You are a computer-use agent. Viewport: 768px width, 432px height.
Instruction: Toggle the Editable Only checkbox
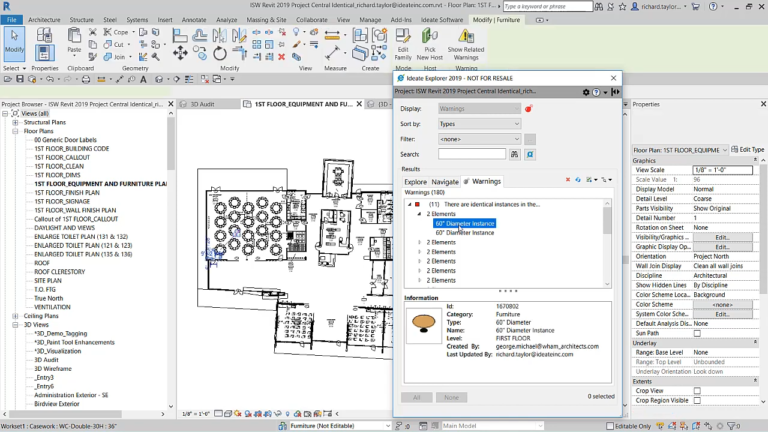pos(610,426)
